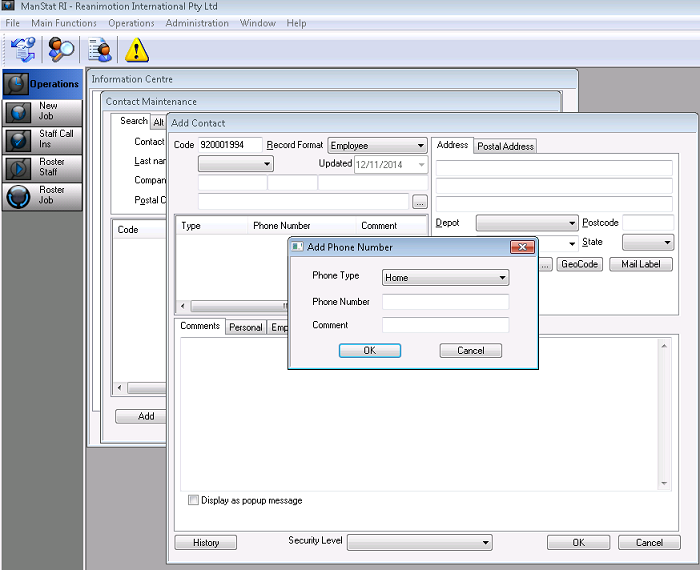Open the Administration menu

197,23
